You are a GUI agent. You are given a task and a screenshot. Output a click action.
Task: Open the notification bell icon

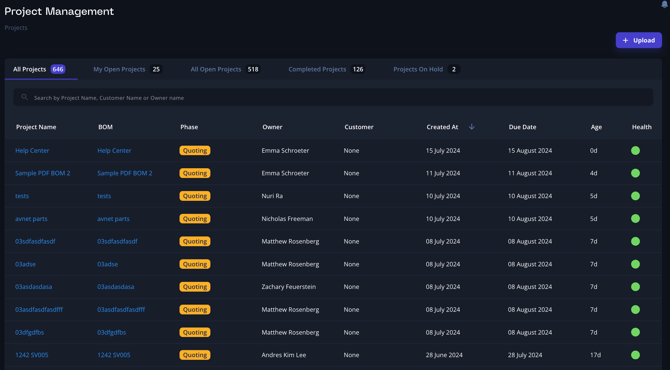(x=665, y=4)
